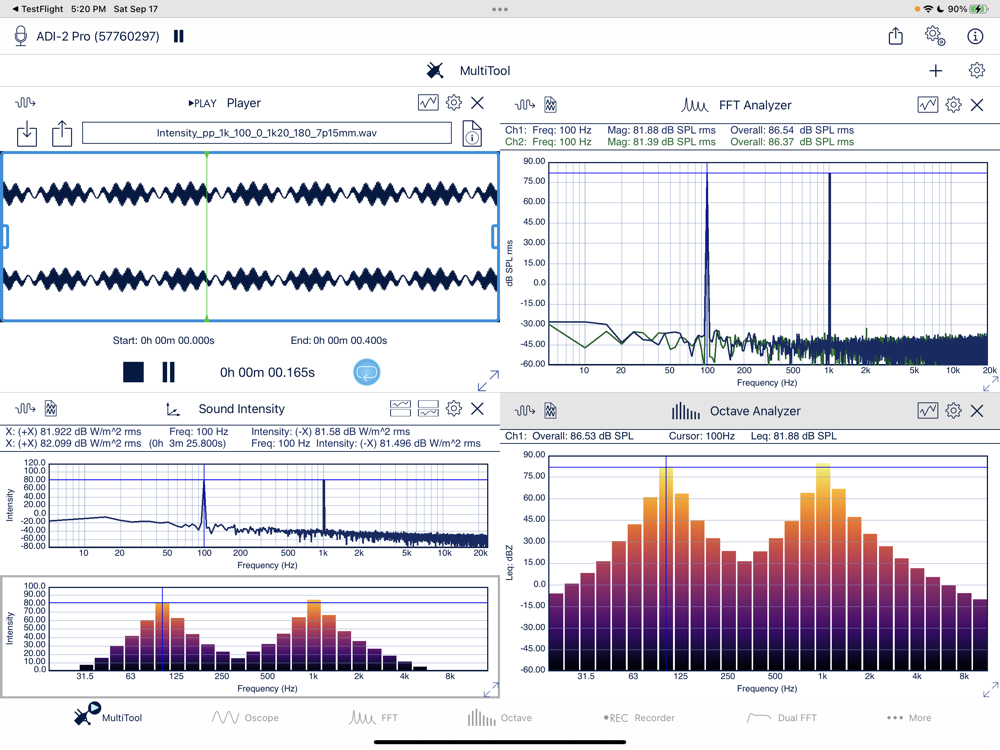Open the audio device settings icon in the top bar
Image resolution: width=1000 pixels, height=750 pixels.
(935, 36)
